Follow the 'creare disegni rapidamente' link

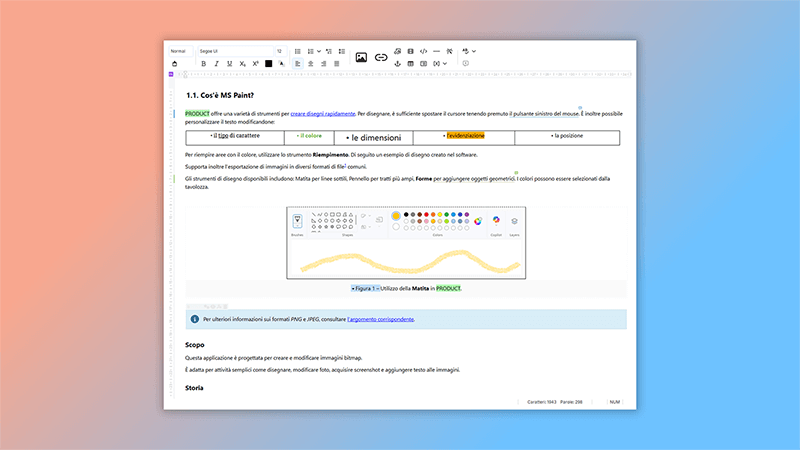click(322, 114)
